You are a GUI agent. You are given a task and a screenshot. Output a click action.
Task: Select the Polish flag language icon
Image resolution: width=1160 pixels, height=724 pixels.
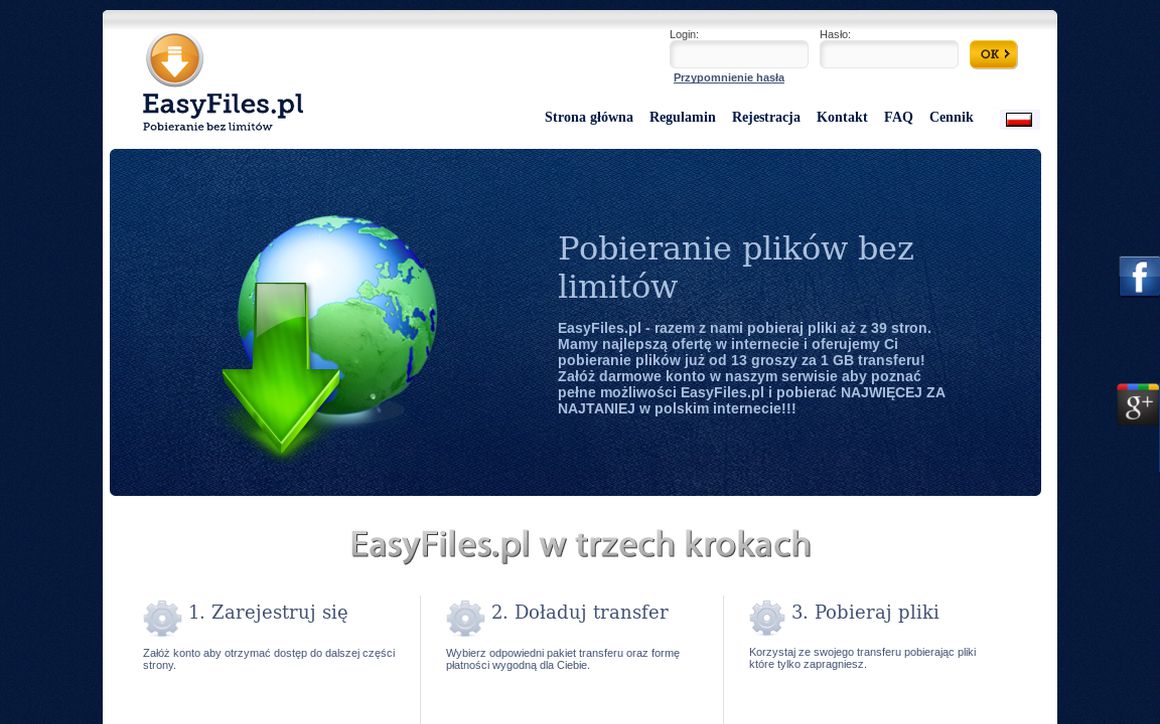click(1018, 117)
